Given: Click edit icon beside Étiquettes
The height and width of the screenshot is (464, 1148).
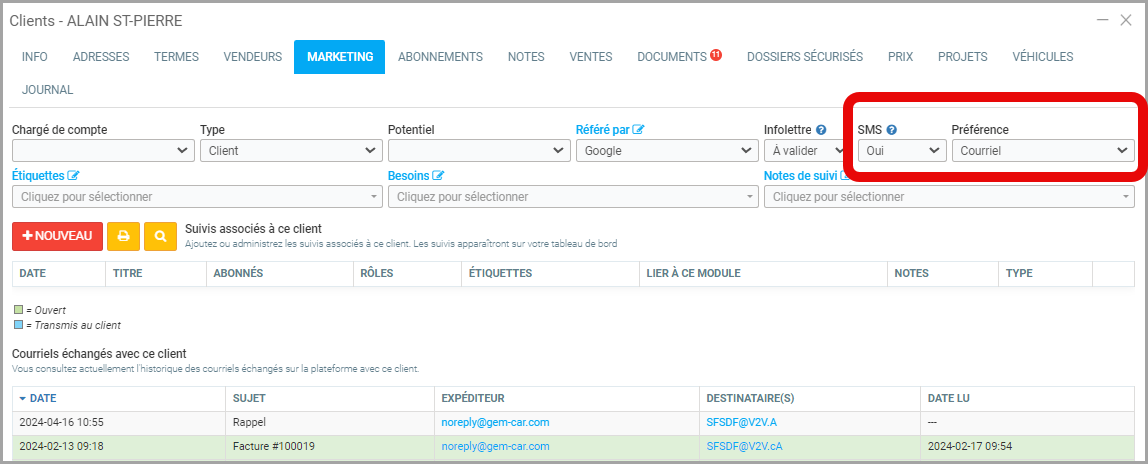Looking at the screenshot, I should coord(73,176).
